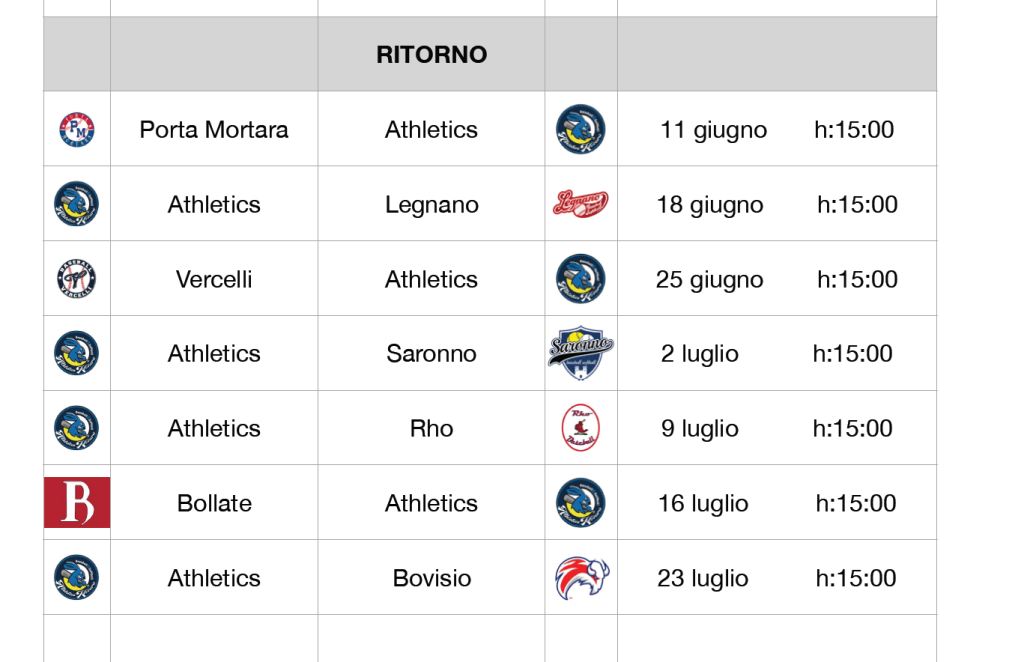Select the Athletics logo beside Legnano match
The image size is (1024, 662).
pyautogui.click(x=77, y=204)
